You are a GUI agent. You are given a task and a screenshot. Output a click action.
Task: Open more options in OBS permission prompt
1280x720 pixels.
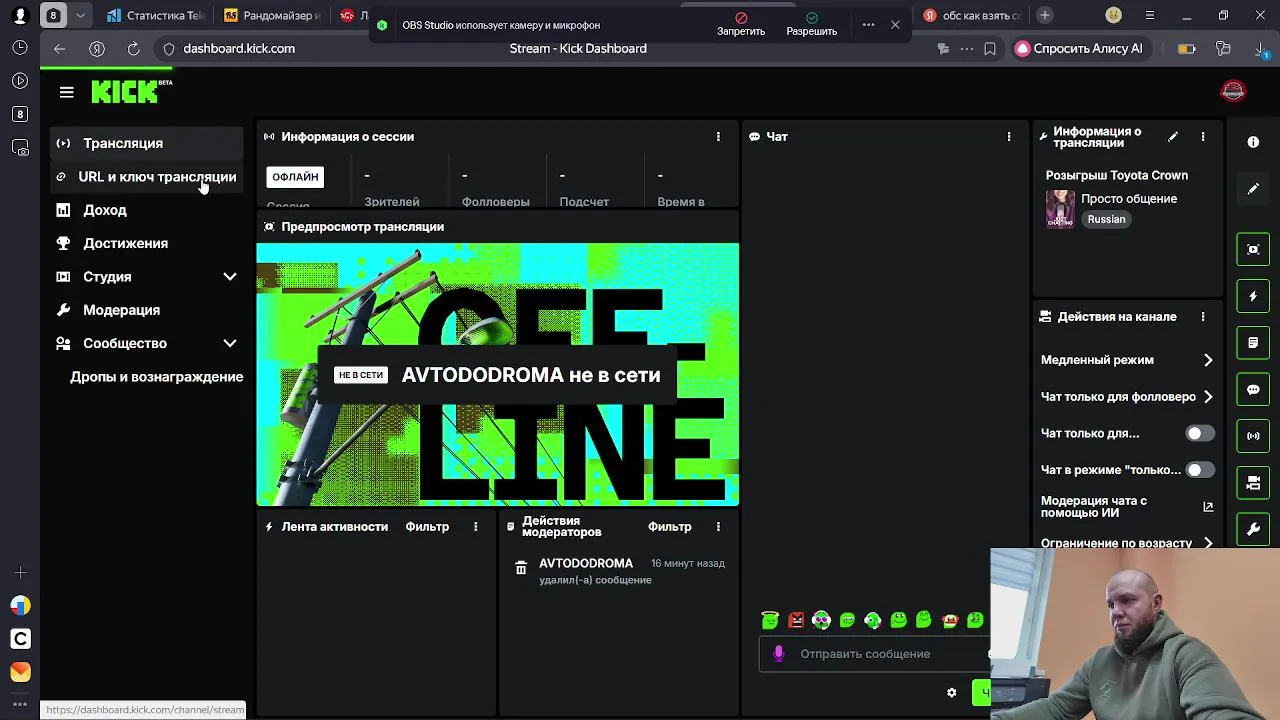click(868, 24)
